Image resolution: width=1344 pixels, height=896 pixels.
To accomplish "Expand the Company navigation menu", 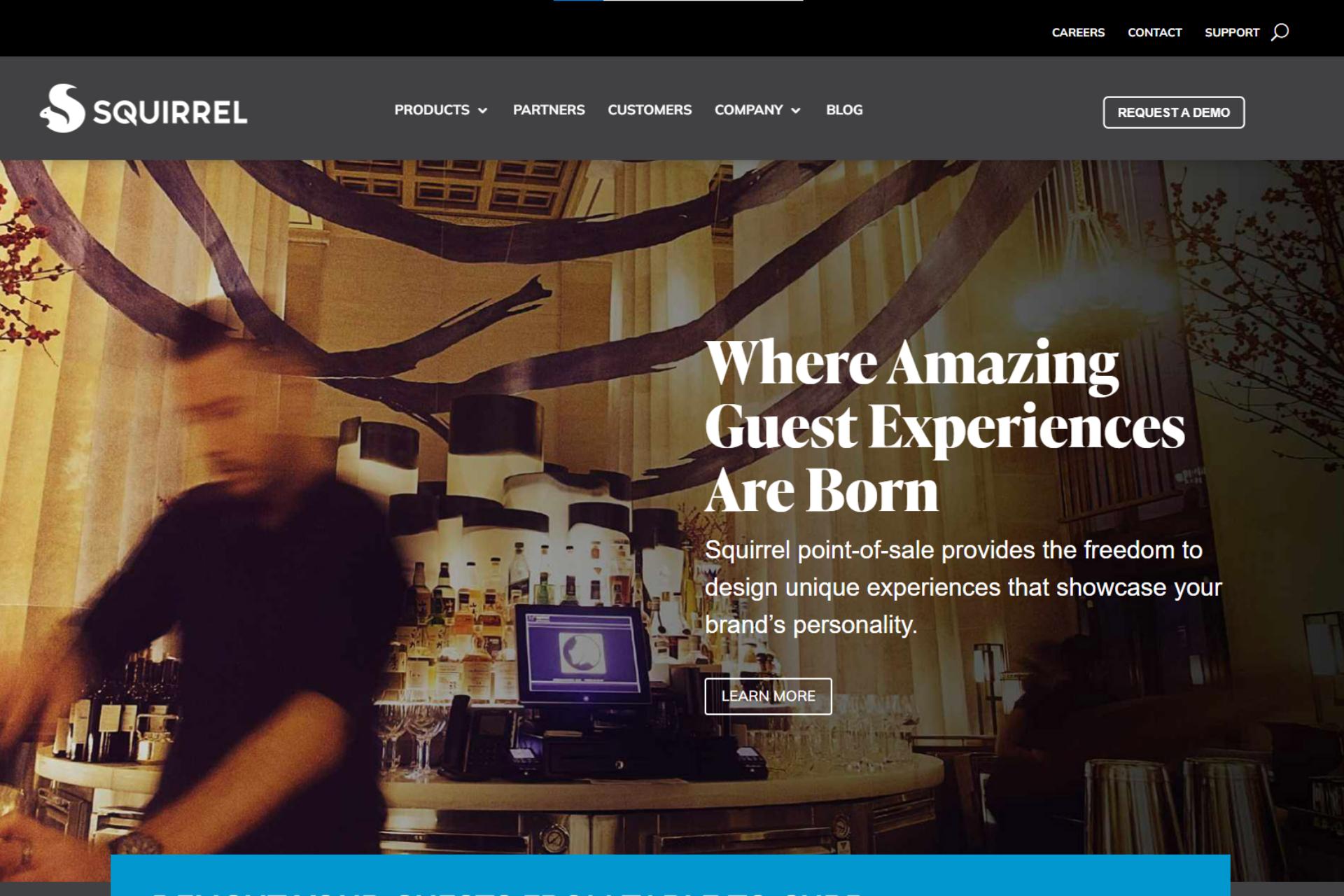I will pyautogui.click(x=758, y=110).
